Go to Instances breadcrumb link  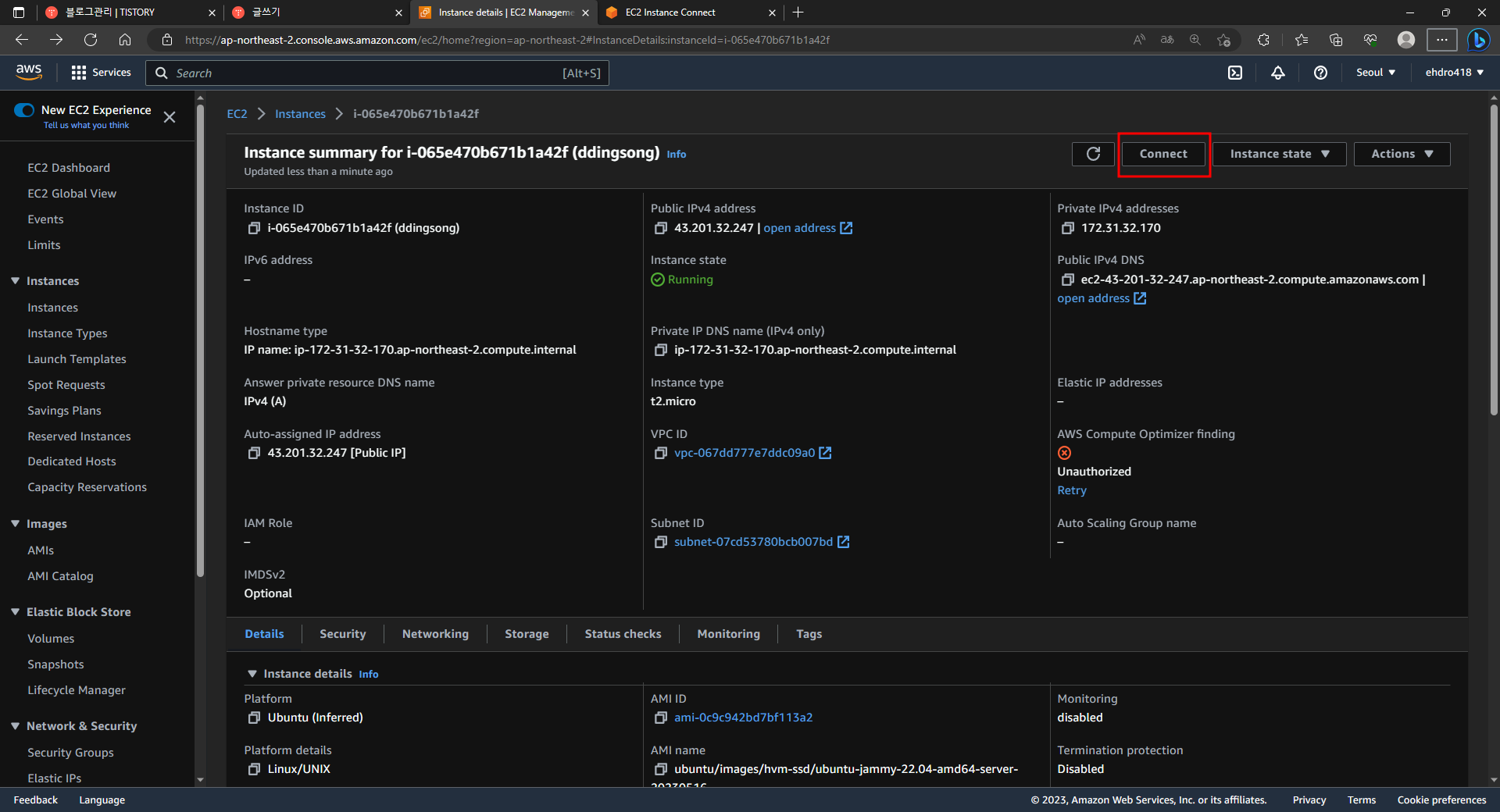[300, 114]
